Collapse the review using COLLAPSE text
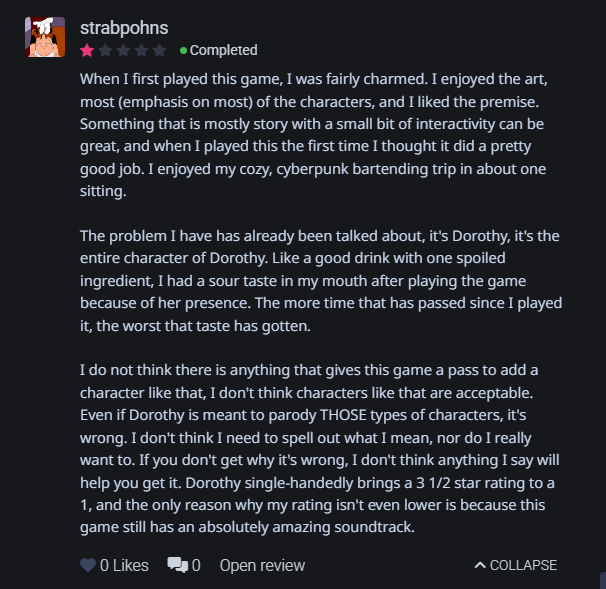This screenshot has width=606, height=589. pyautogui.click(x=523, y=565)
